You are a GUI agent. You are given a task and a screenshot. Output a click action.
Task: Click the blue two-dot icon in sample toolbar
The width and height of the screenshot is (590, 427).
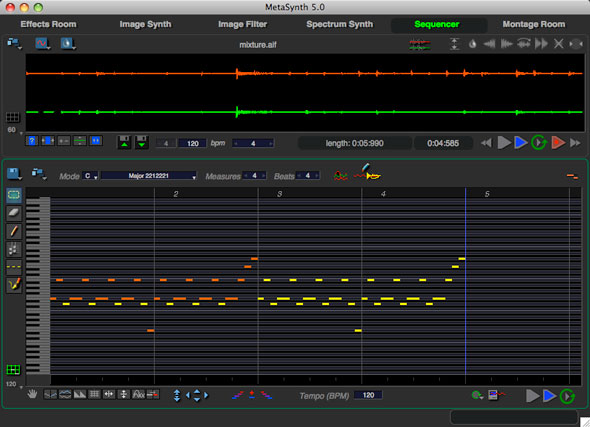(x=96, y=141)
